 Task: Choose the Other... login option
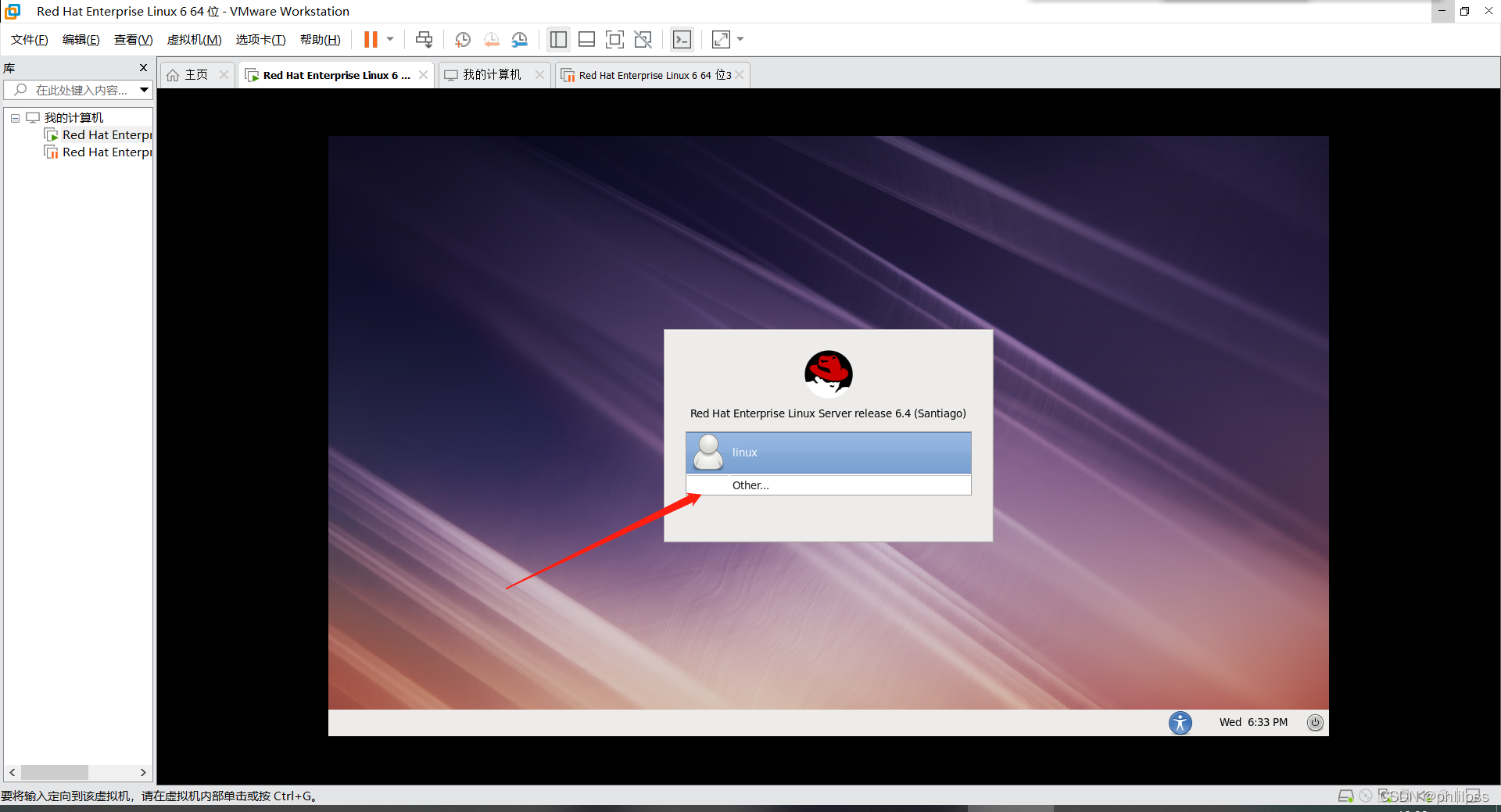click(x=829, y=485)
